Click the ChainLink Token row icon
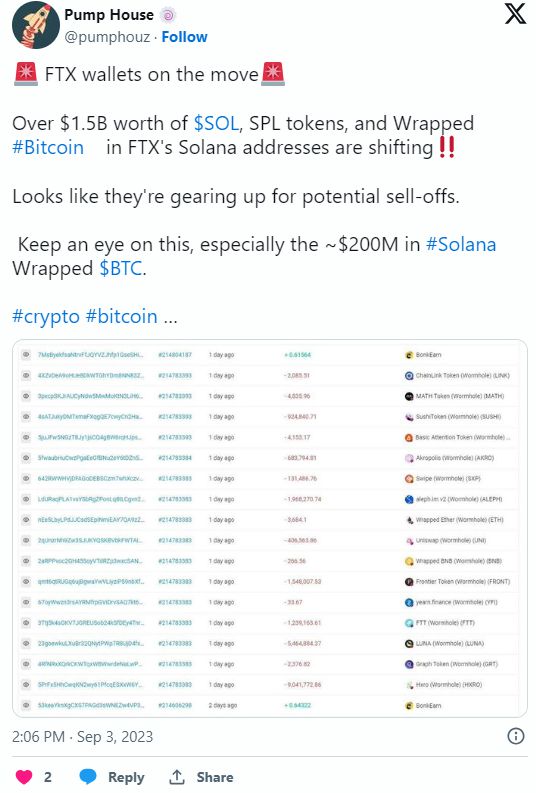Screen dimensions: 536x793 point(409,376)
